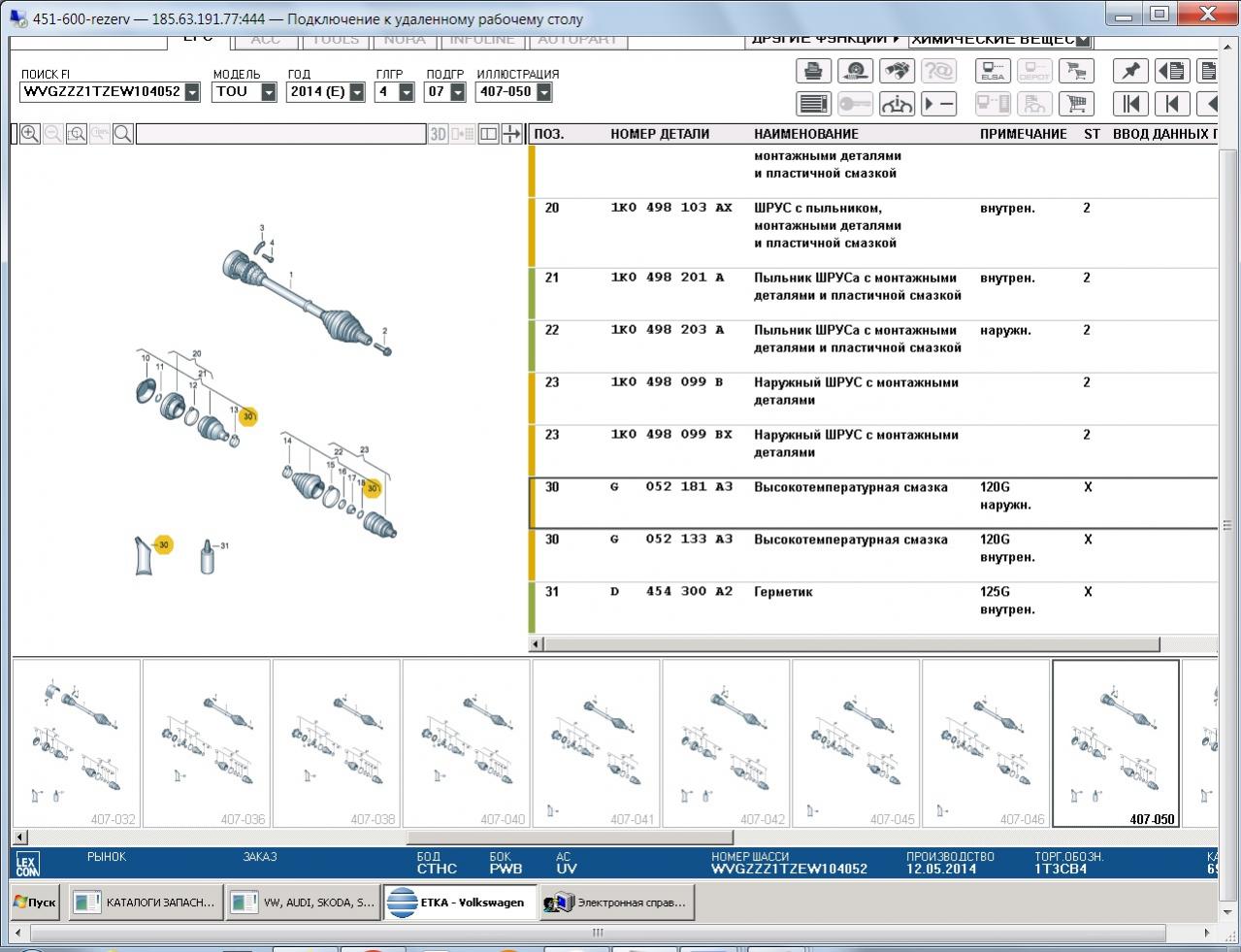The image size is (1241, 952).
Task: Click the thumbnail strip left scroll arrow
Action: coord(19,837)
